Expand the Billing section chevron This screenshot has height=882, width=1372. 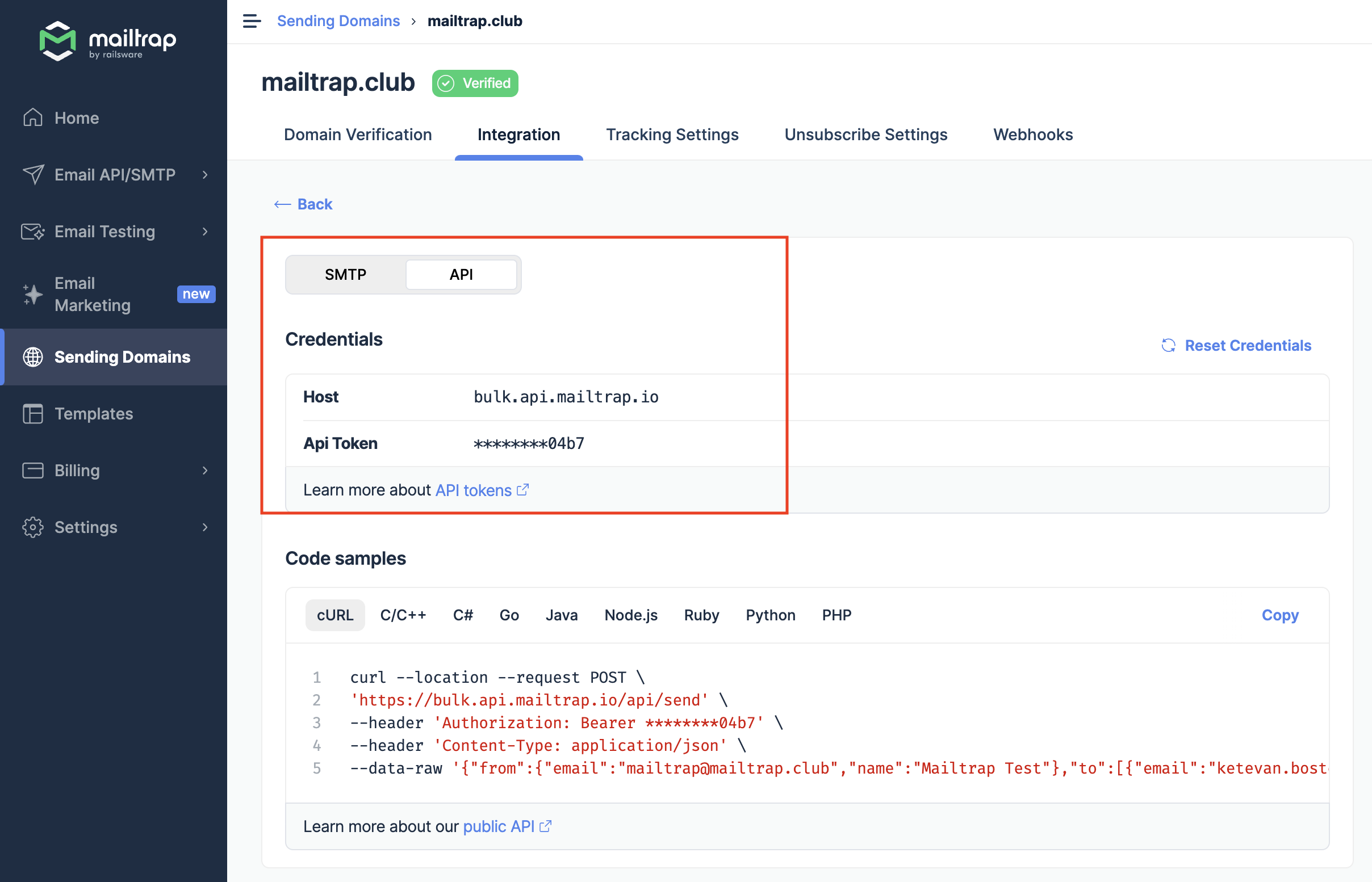click(x=205, y=470)
